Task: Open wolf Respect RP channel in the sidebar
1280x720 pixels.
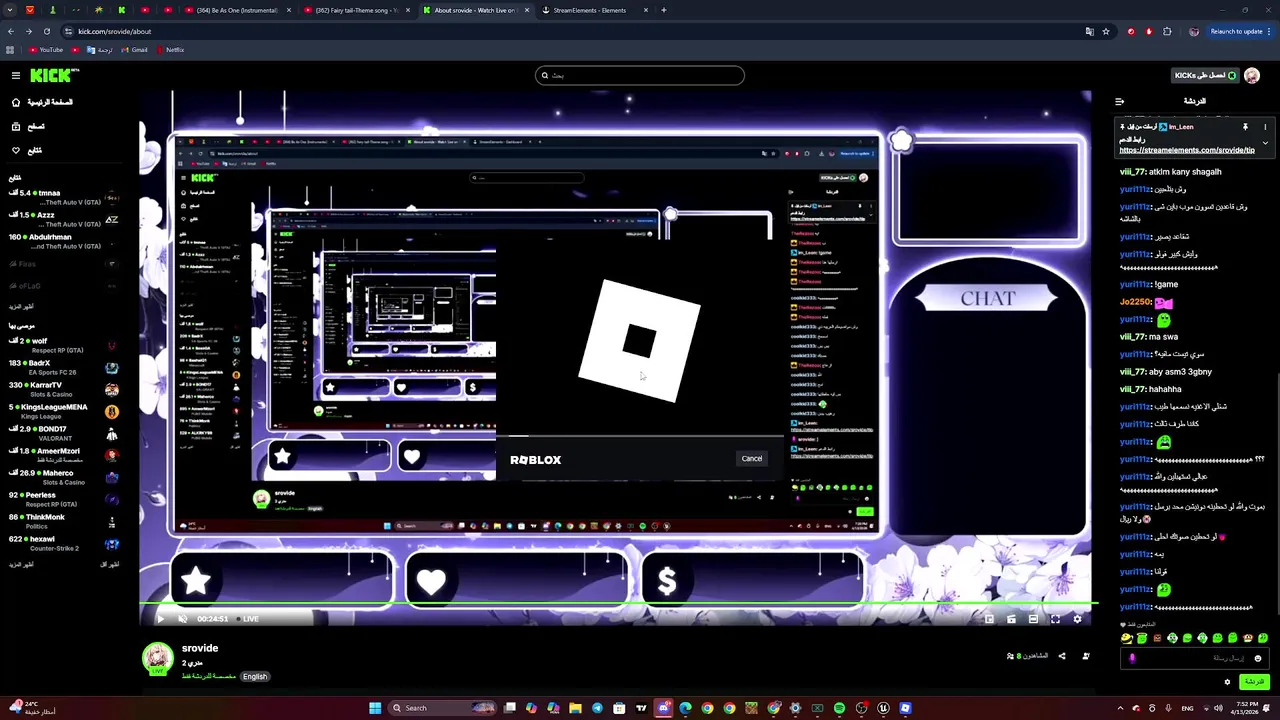Action: [63, 345]
